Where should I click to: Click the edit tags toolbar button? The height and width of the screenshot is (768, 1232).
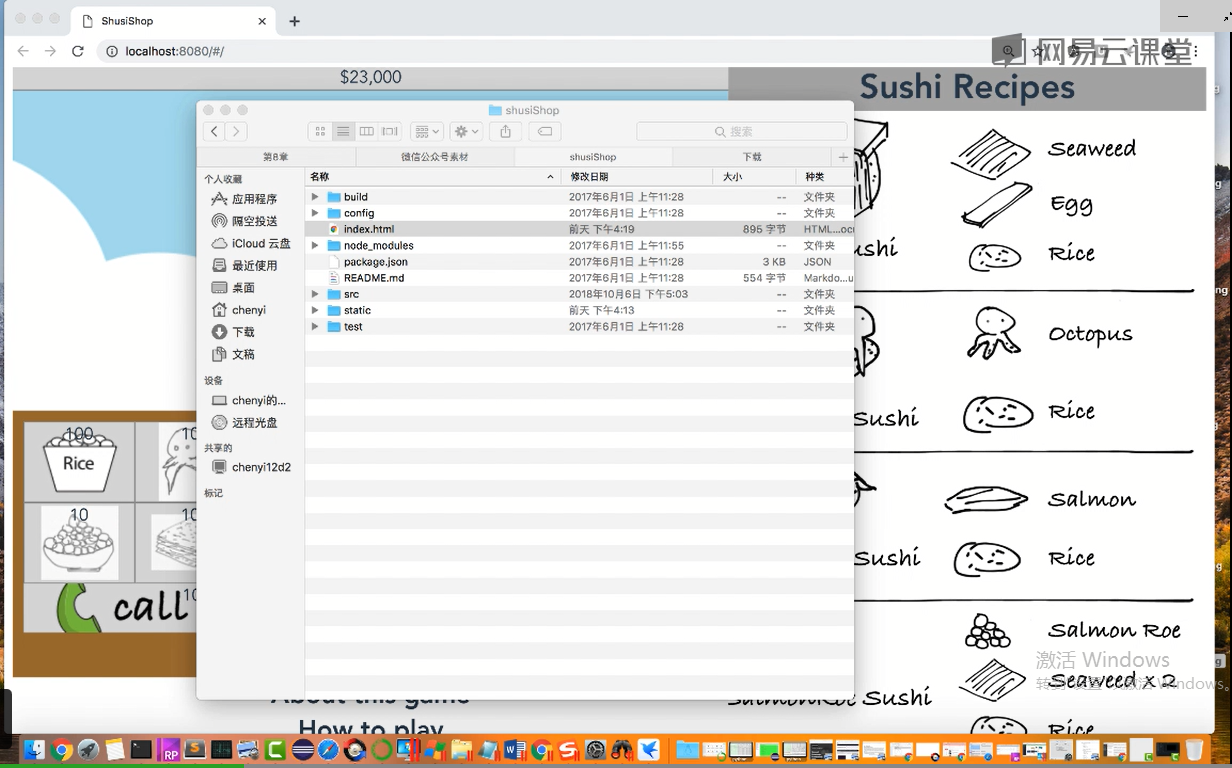544,132
